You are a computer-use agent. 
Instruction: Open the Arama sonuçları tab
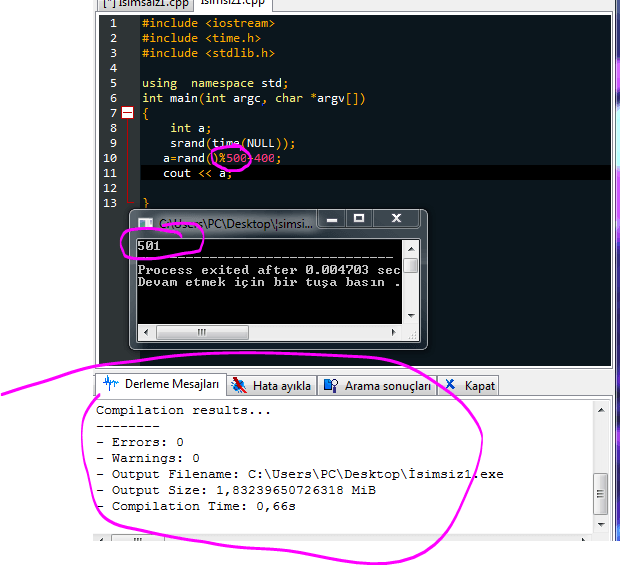[377, 385]
